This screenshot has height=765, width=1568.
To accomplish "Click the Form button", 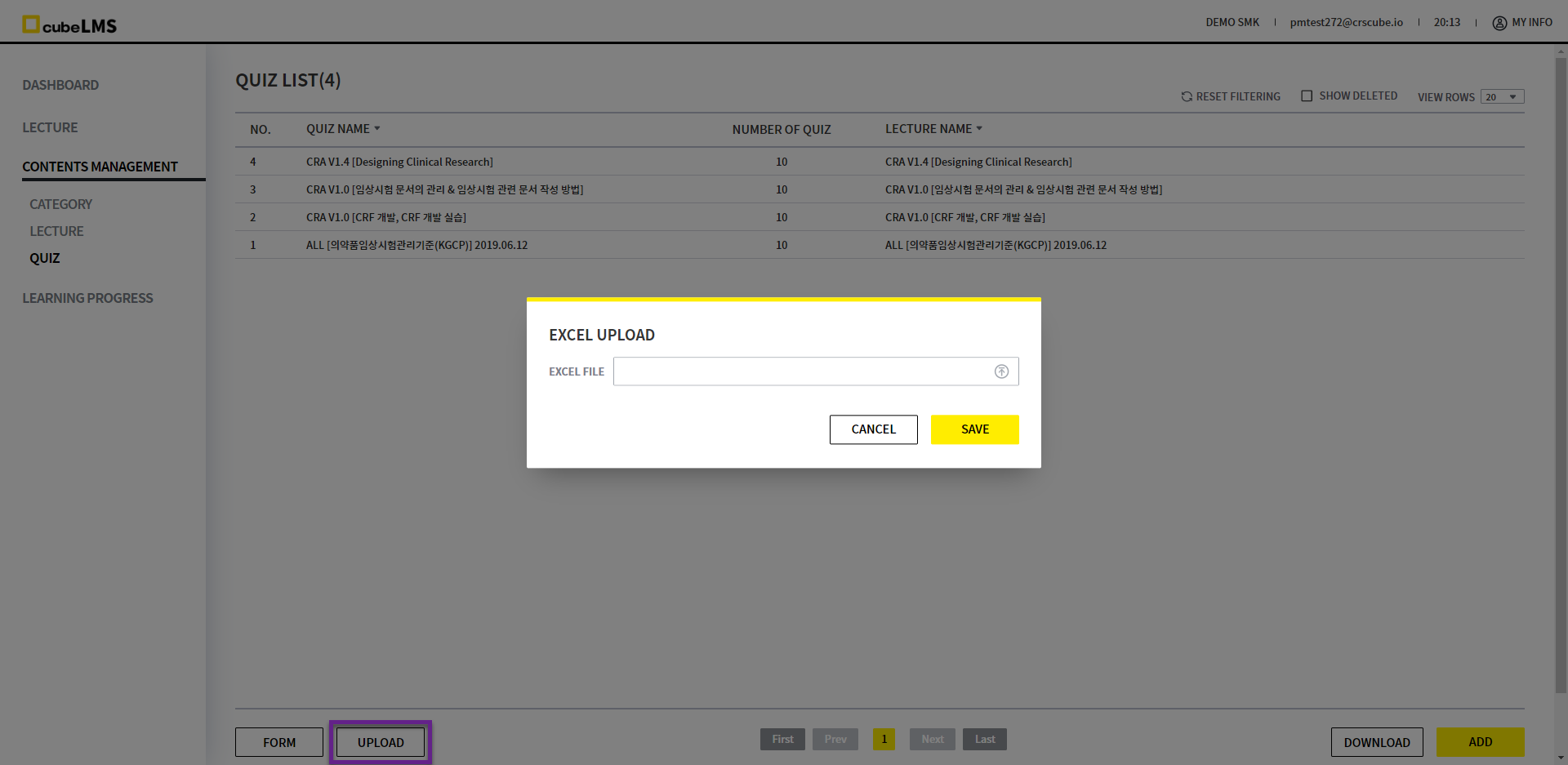I will 279,742.
